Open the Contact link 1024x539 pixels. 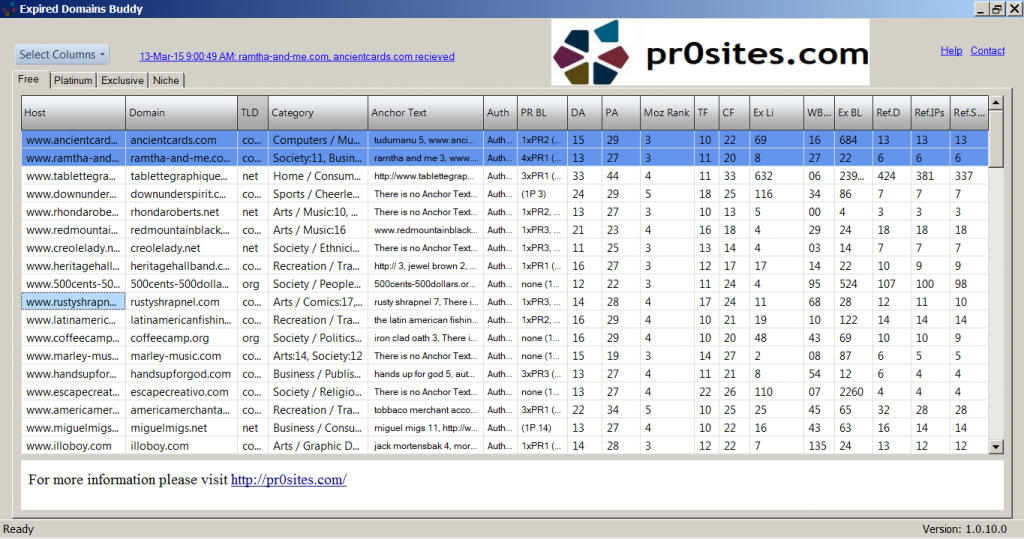[x=987, y=50]
